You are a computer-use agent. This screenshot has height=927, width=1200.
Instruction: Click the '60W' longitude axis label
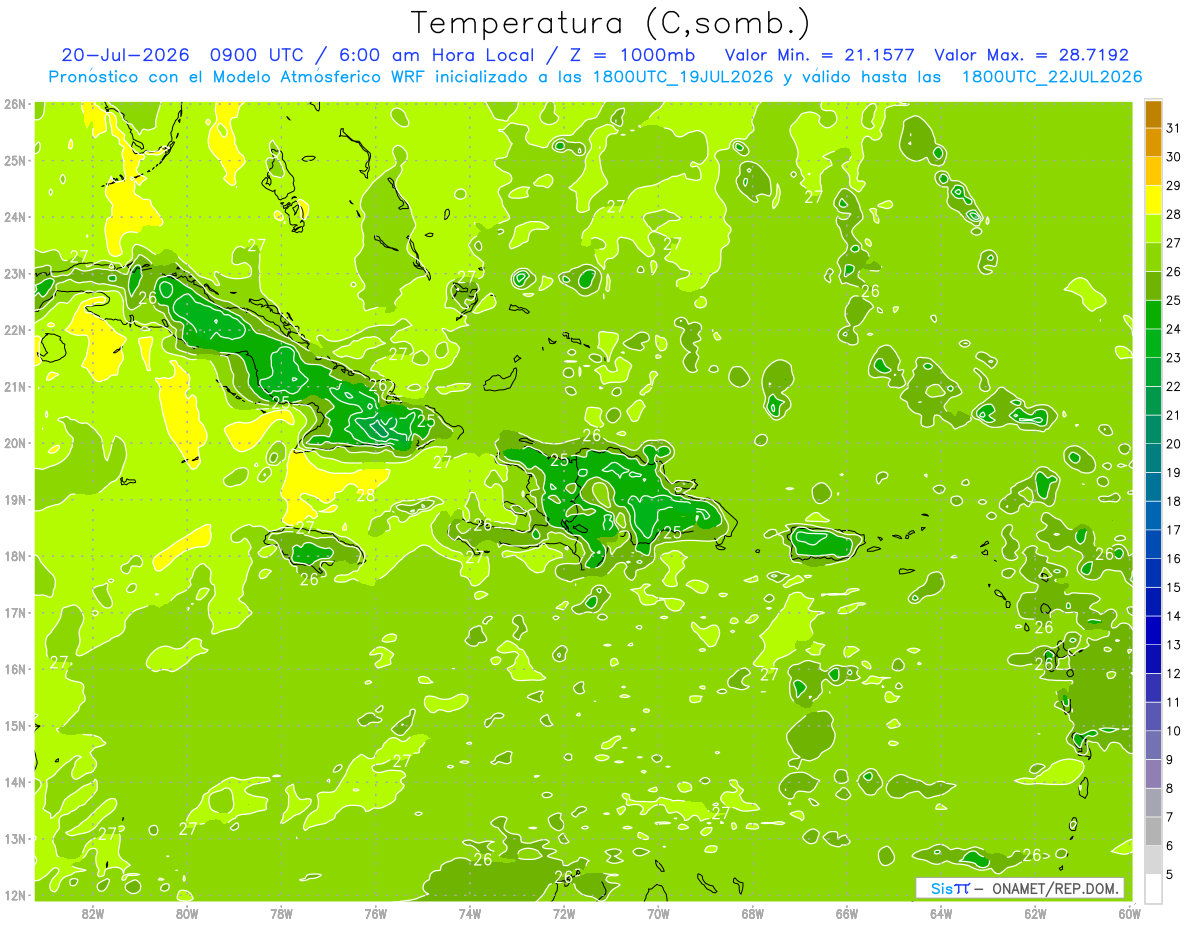1129,913
